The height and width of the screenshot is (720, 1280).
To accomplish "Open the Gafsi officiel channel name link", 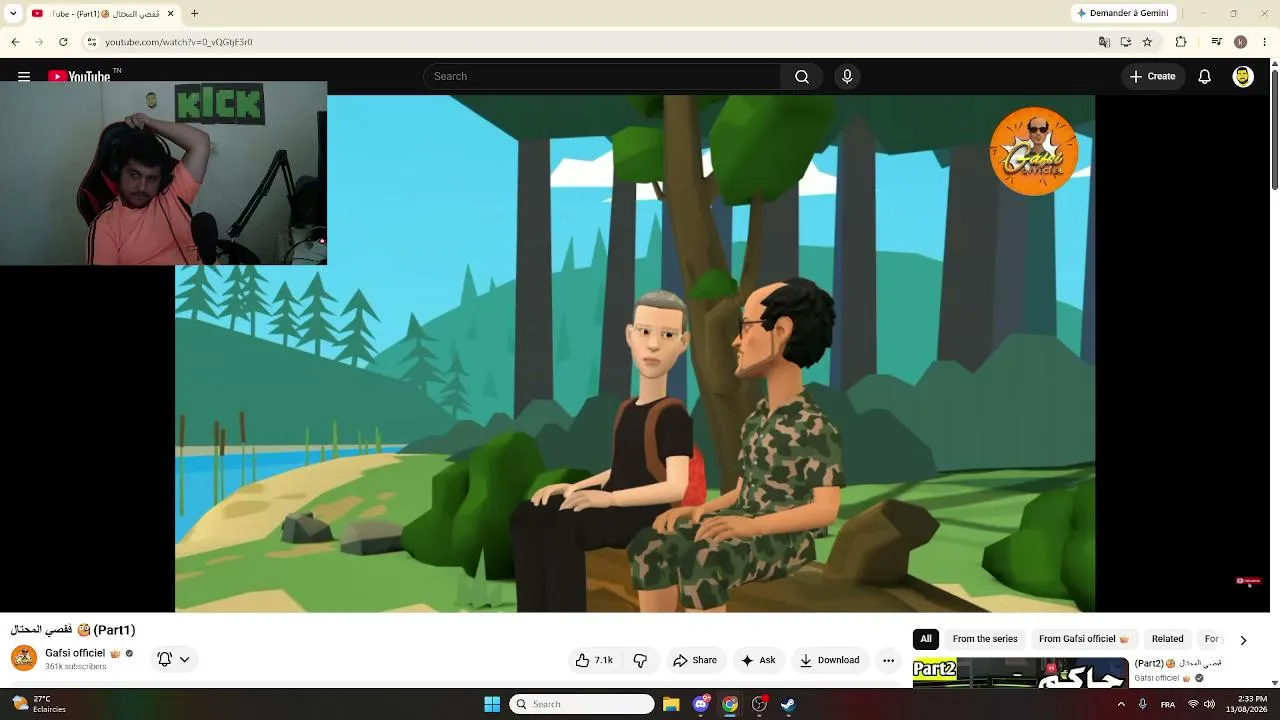I will tap(75, 653).
